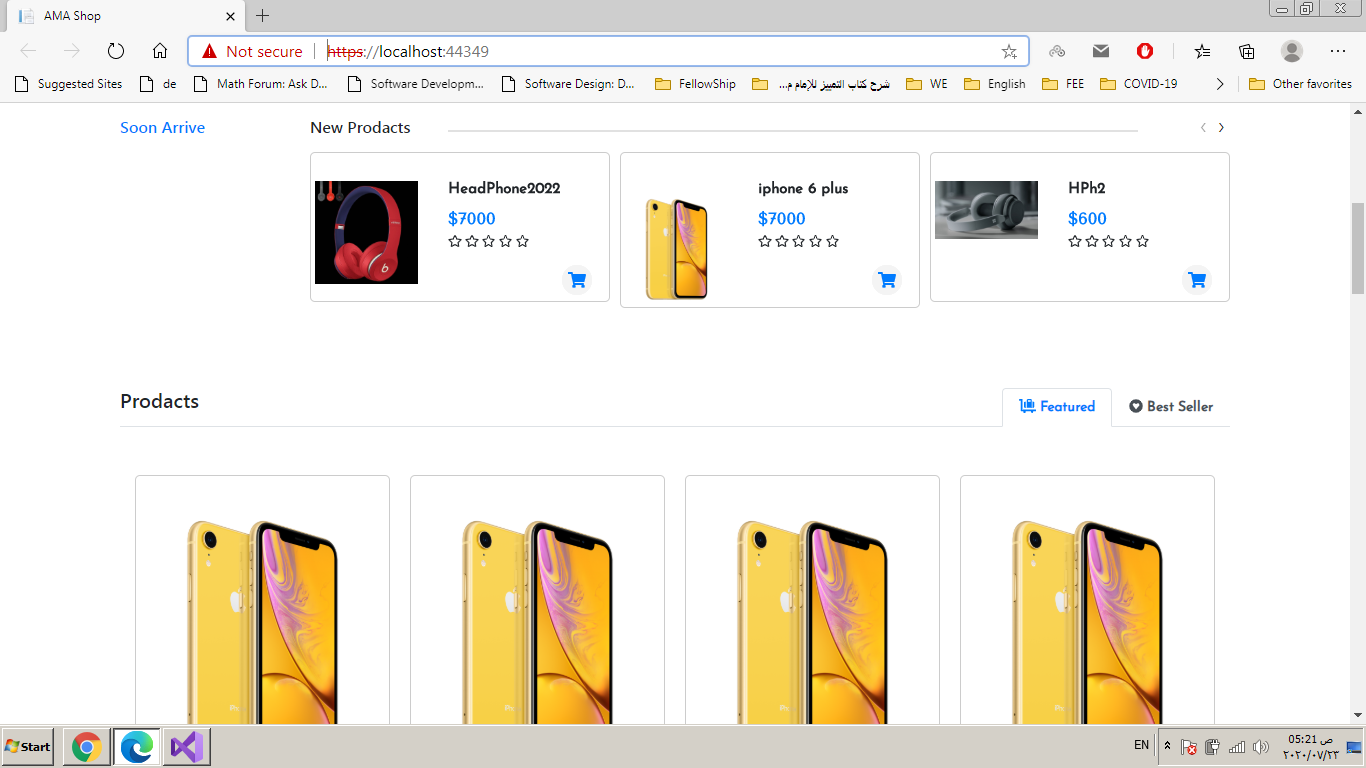
Task: Click the Not secure warning icon
Action: pyautogui.click(x=209, y=51)
